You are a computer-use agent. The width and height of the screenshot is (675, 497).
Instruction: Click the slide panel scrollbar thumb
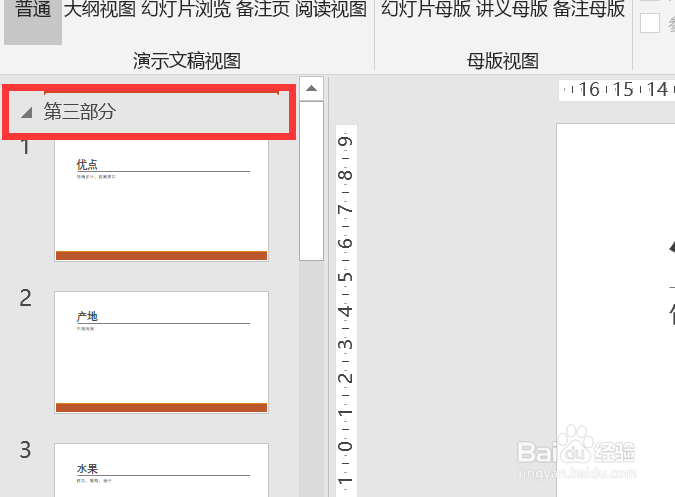coord(311,181)
